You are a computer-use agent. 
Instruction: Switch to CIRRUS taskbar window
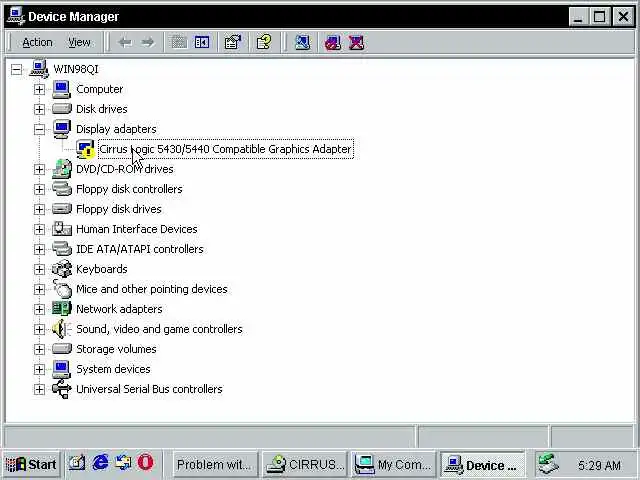(304, 464)
